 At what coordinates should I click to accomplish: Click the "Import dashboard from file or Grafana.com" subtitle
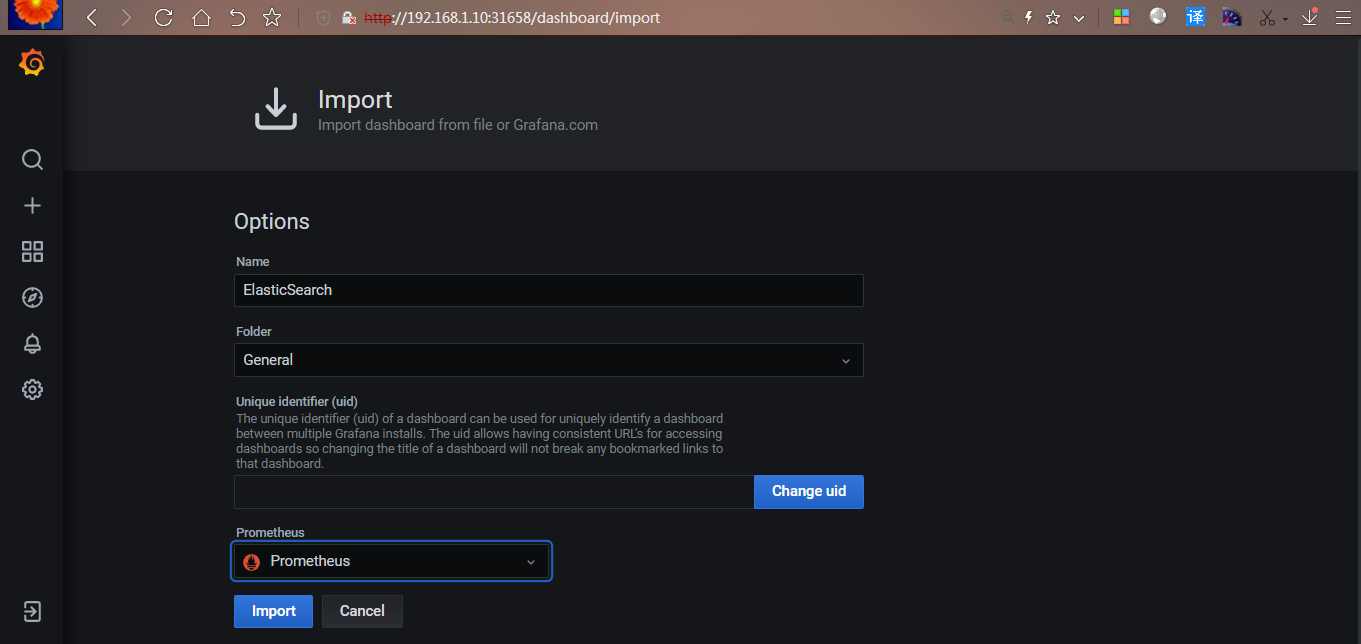458,125
